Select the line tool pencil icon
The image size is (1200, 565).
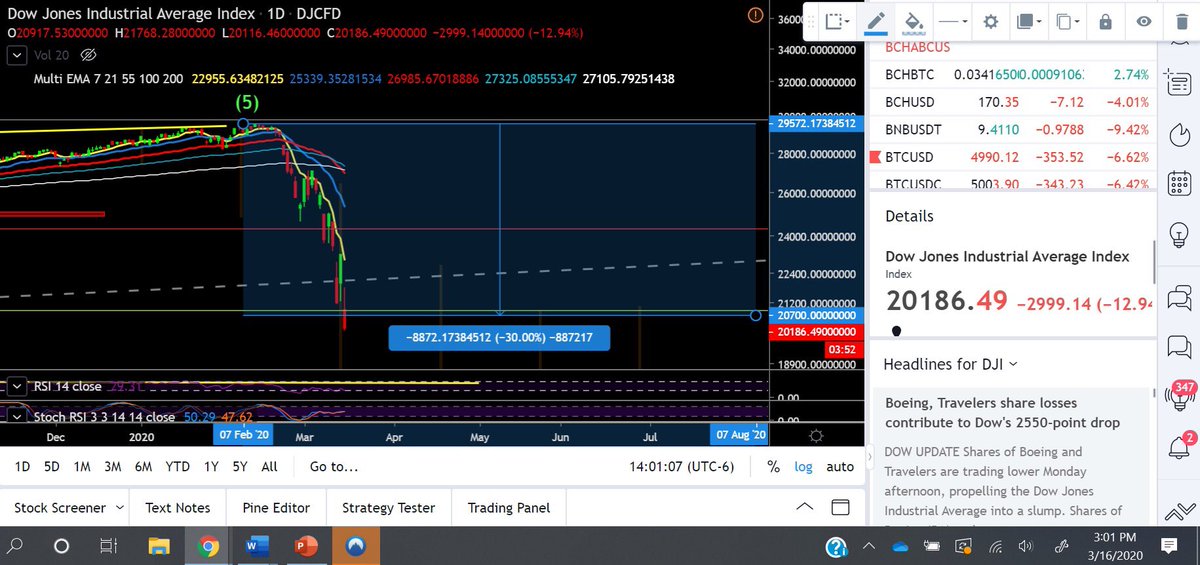click(876, 21)
